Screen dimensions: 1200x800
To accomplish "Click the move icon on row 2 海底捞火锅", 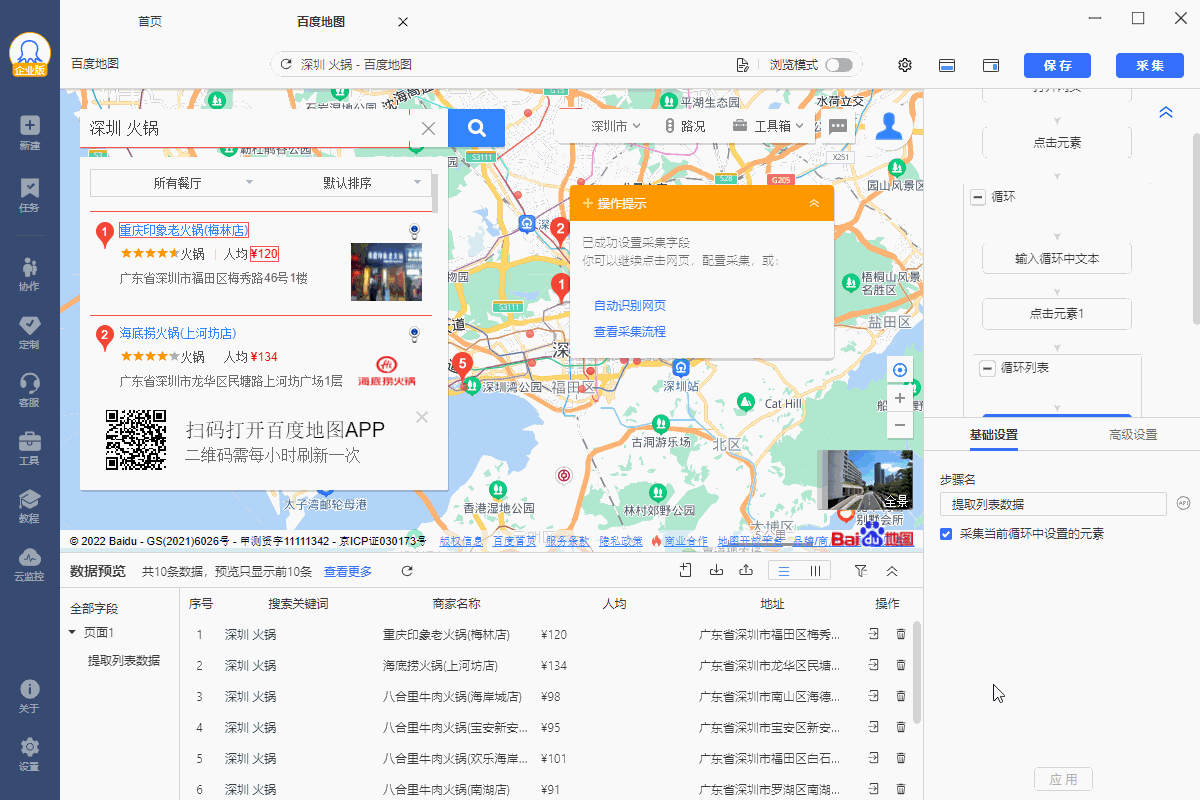I will tap(873, 665).
